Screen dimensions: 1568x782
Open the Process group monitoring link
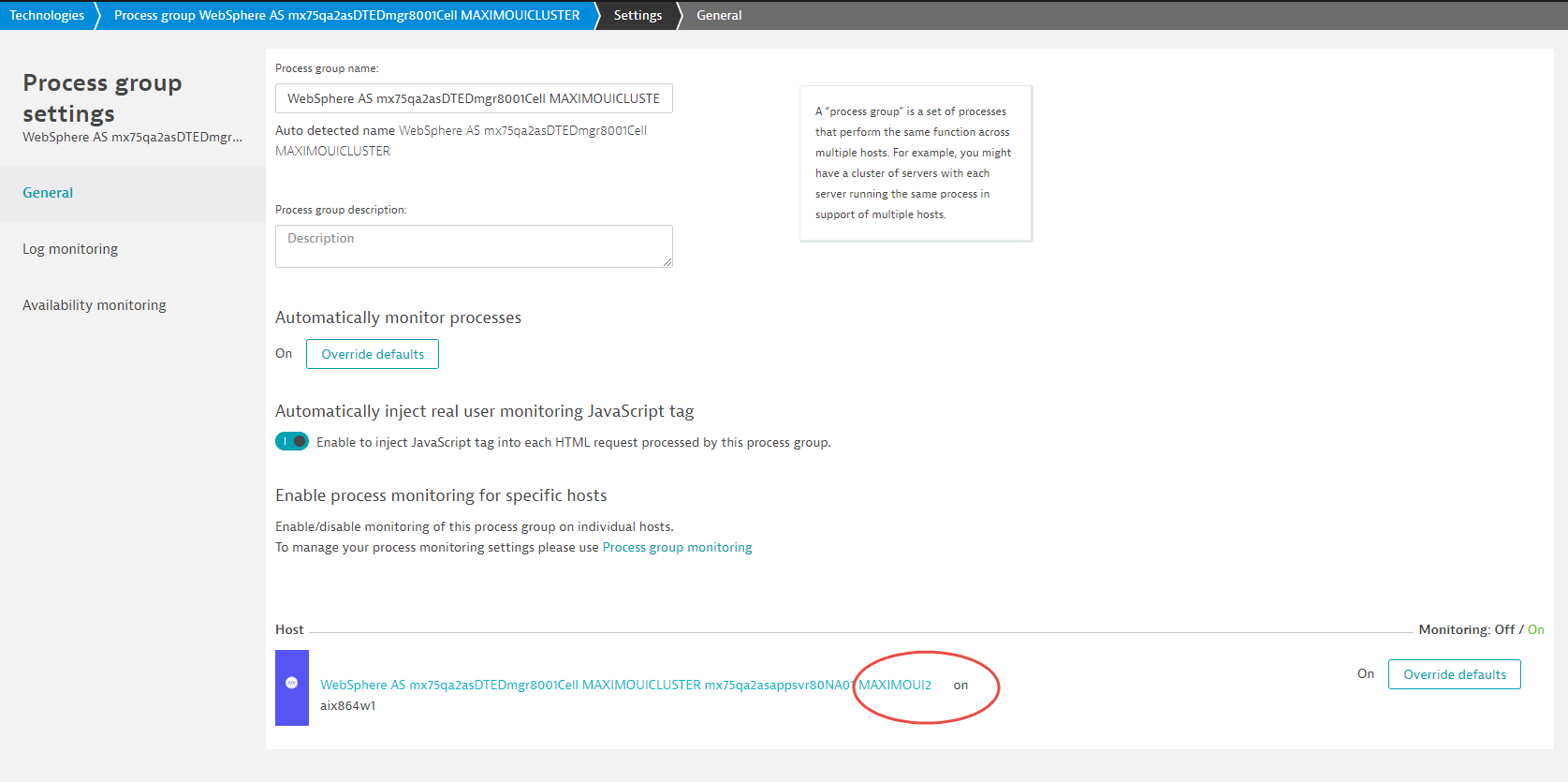tap(677, 547)
